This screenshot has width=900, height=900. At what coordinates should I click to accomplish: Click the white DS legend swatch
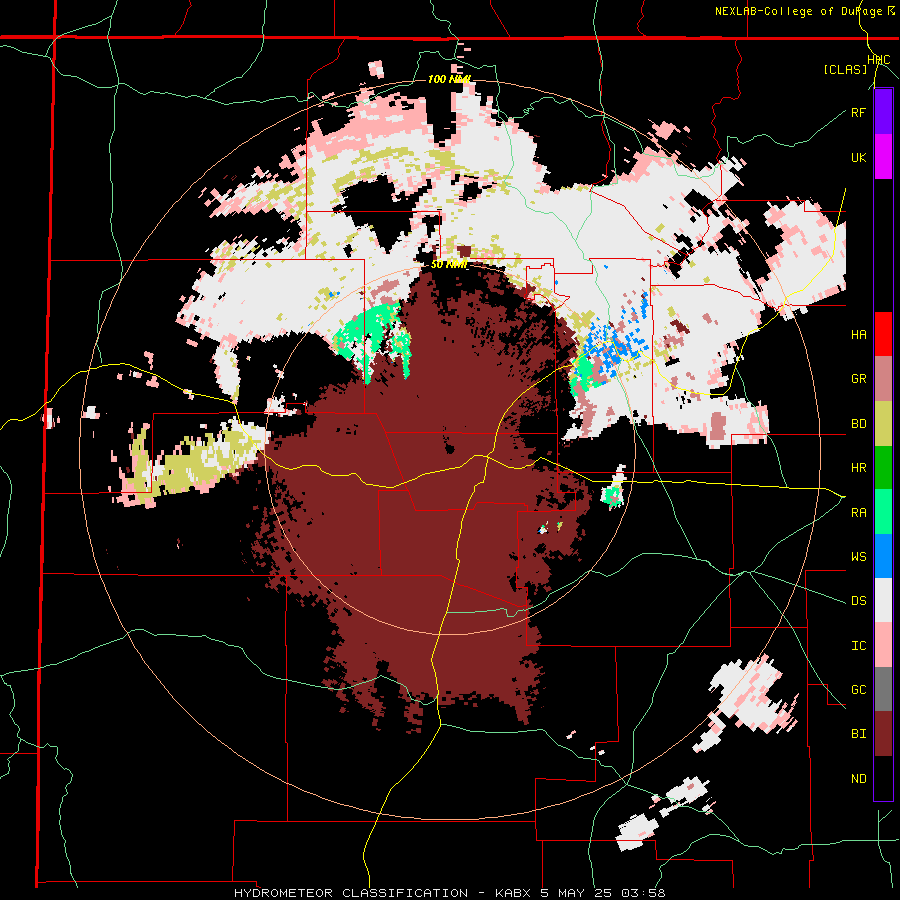(883, 600)
